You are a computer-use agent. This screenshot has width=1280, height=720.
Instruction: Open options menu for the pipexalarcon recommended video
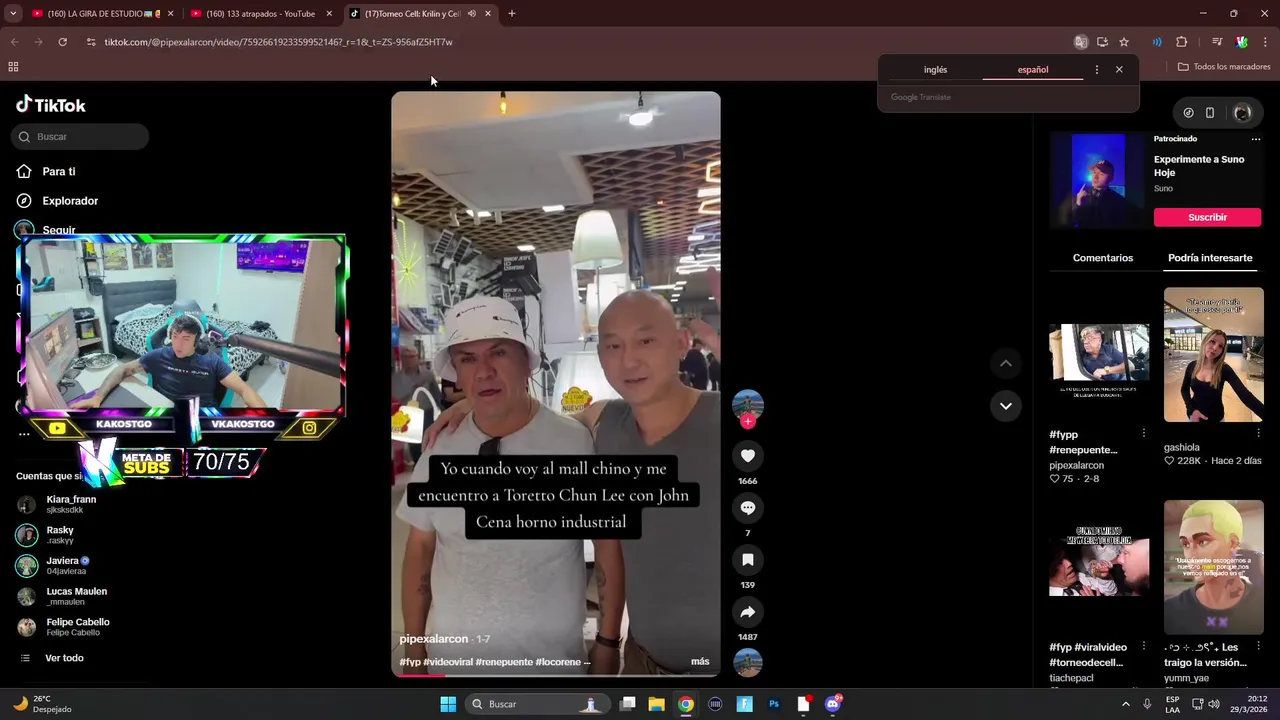tap(1144, 433)
